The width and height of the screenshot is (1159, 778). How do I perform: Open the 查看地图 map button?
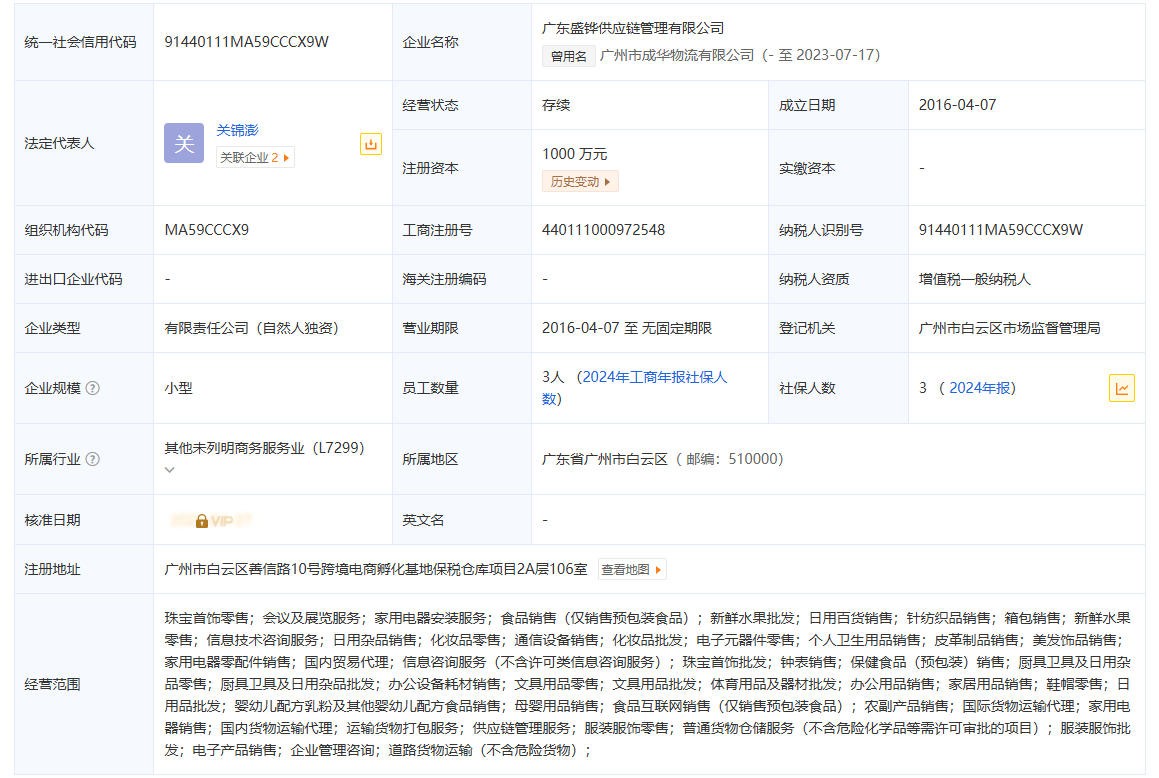[631, 569]
